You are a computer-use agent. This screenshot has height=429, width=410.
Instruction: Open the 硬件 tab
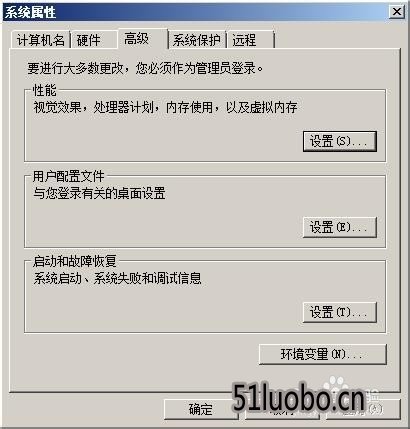point(94,40)
